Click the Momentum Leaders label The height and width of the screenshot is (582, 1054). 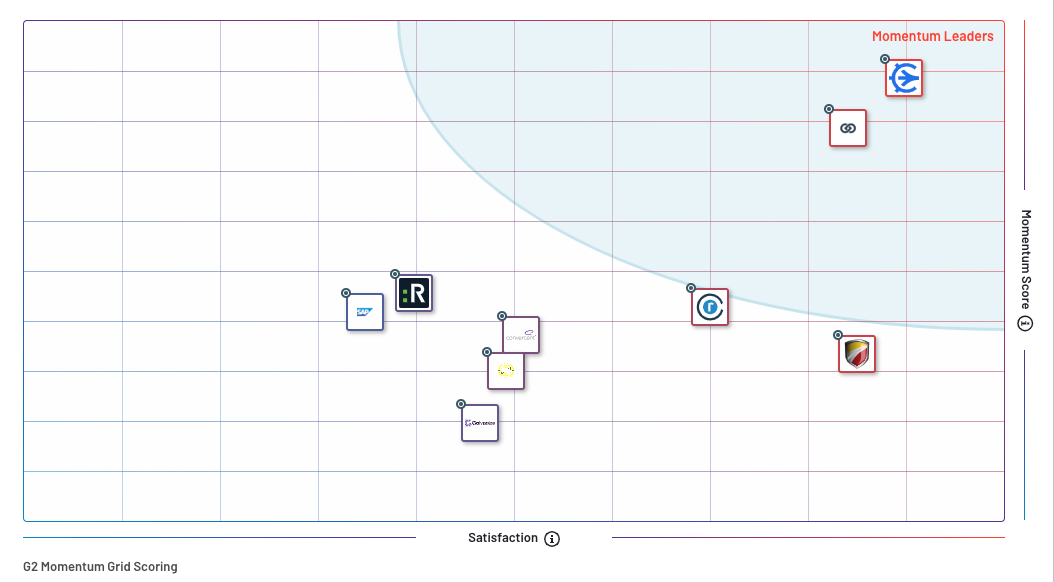[932, 36]
